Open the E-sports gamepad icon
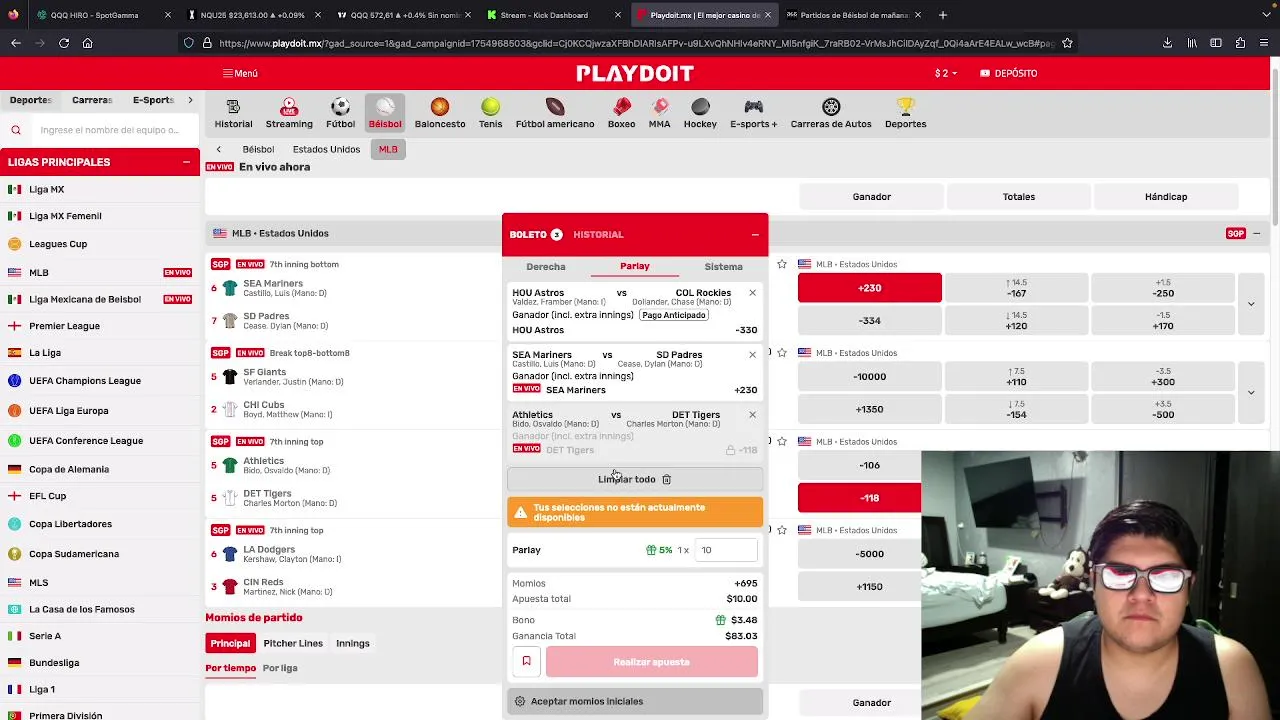 click(753, 107)
